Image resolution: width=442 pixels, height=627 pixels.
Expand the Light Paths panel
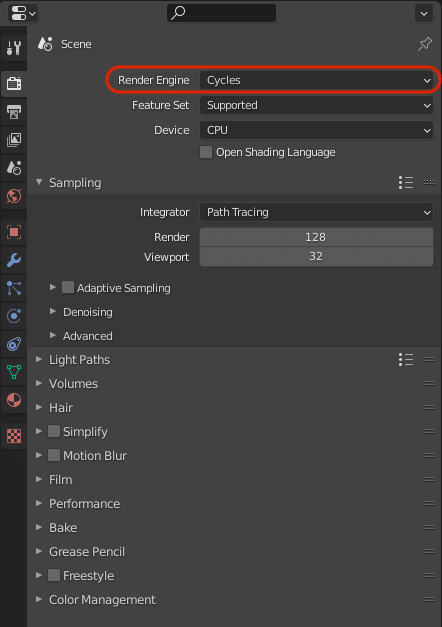click(39, 359)
